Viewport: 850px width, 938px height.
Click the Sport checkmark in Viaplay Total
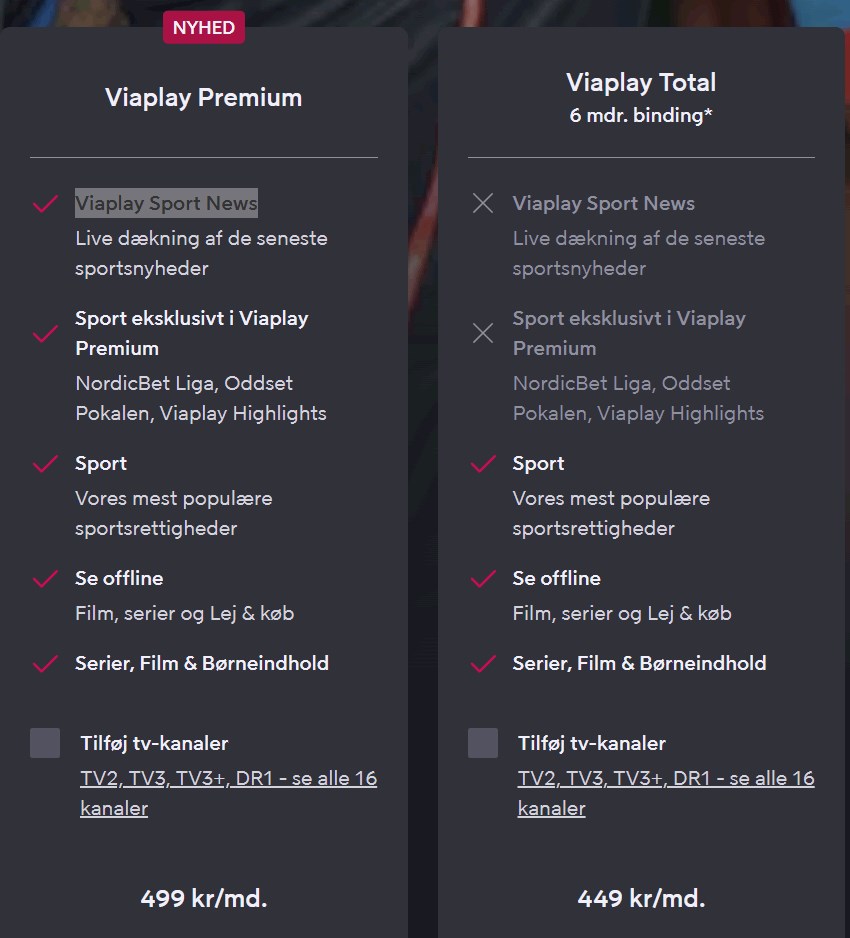[483, 464]
